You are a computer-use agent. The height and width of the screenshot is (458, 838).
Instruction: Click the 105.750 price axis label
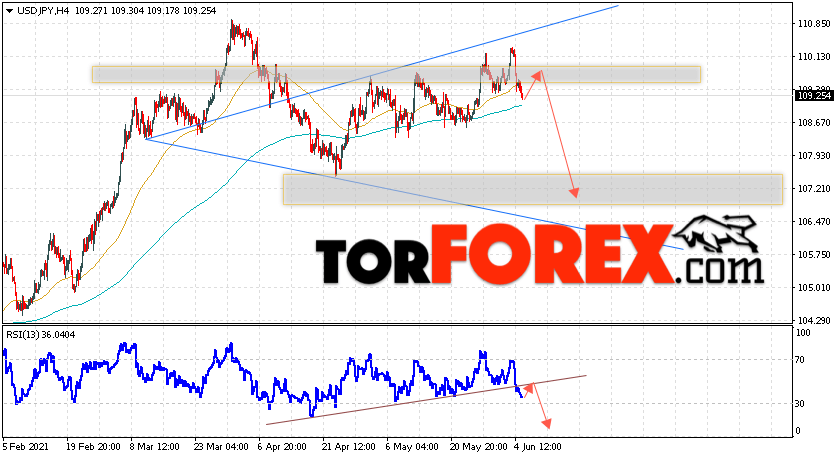813,255
